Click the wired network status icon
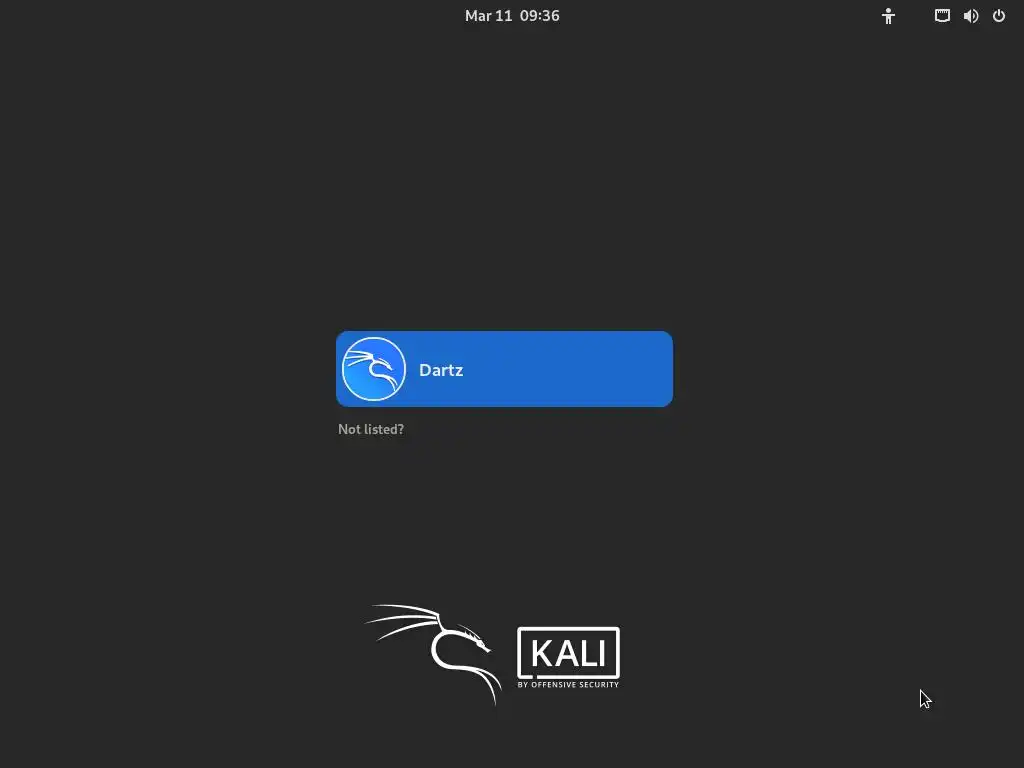The width and height of the screenshot is (1024, 768). pyautogui.click(x=942, y=16)
